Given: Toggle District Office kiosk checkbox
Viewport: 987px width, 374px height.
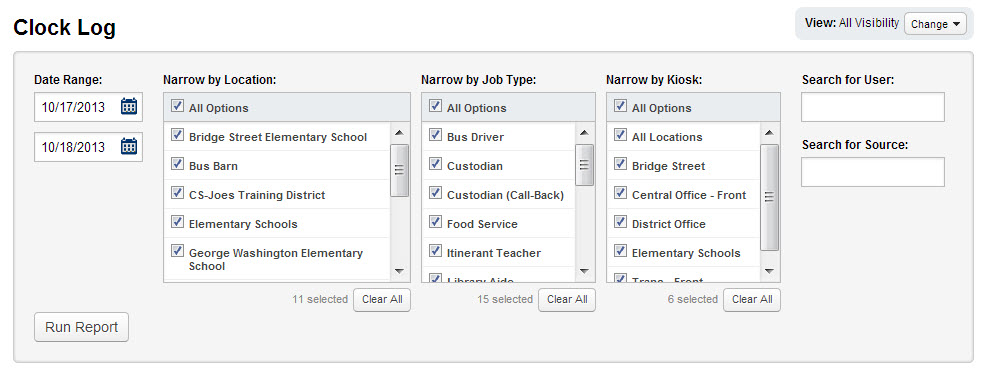Looking at the screenshot, I should coord(620,222).
